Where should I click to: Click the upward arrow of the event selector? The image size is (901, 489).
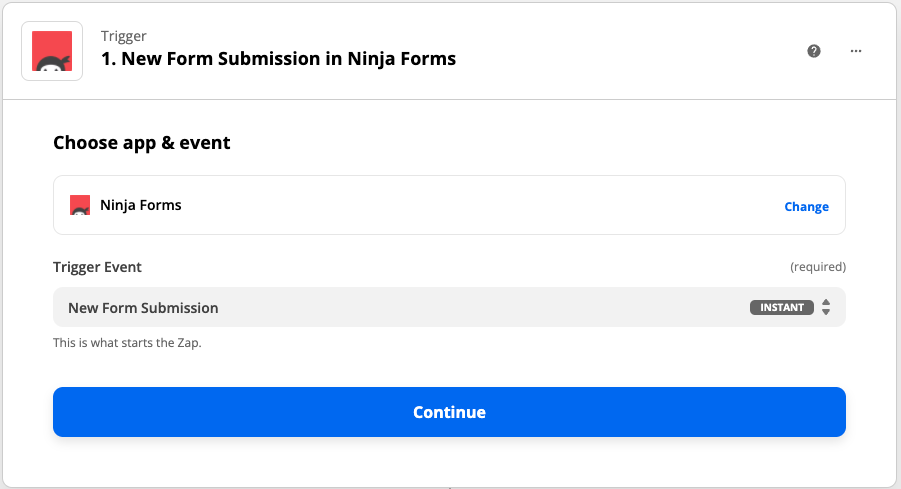click(x=826, y=302)
